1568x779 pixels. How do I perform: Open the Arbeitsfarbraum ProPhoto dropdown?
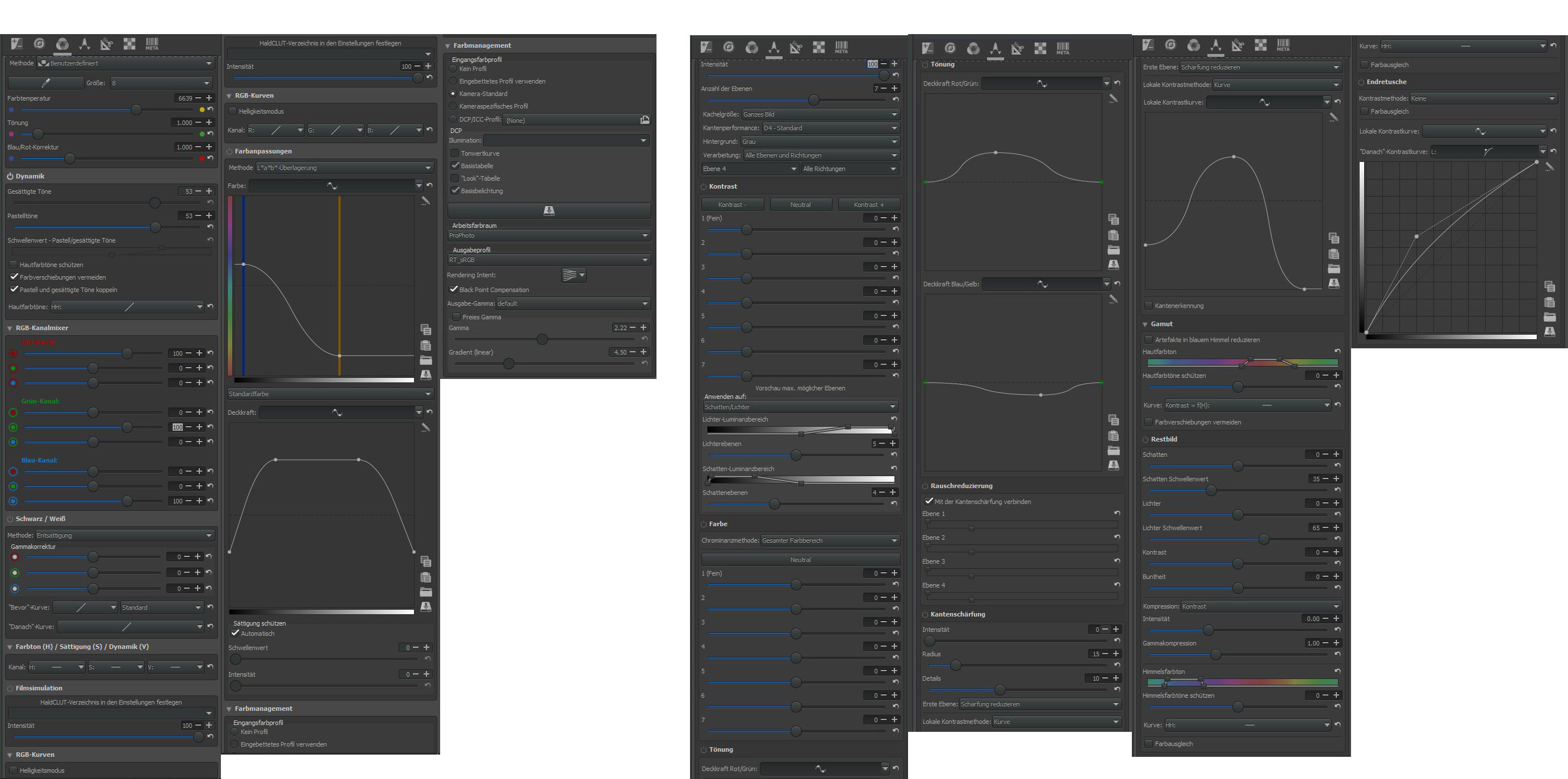point(549,235)
